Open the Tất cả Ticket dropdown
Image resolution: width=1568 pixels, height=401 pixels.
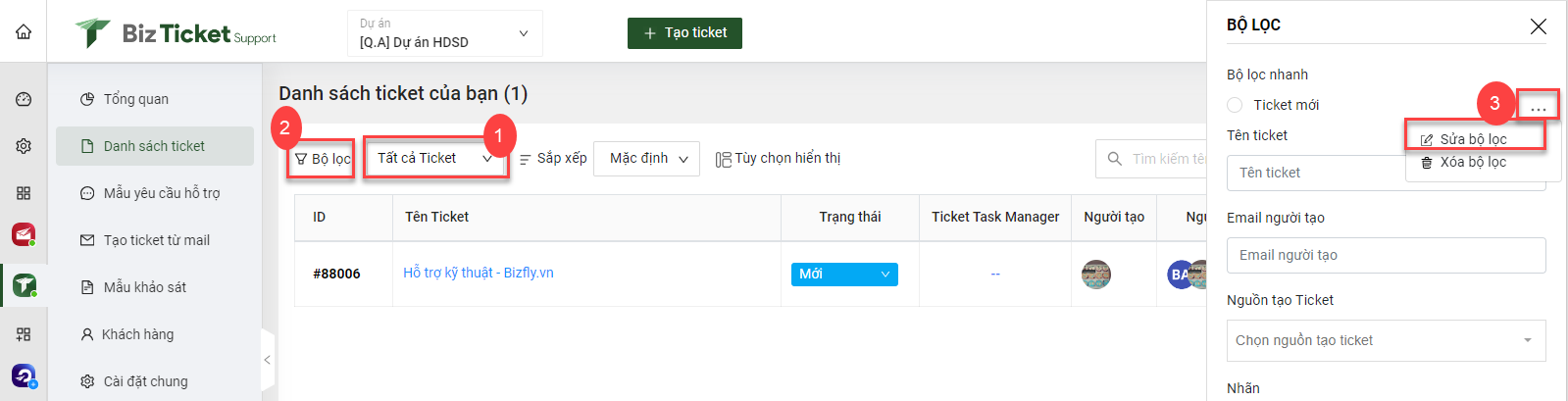tap(435, 158)
